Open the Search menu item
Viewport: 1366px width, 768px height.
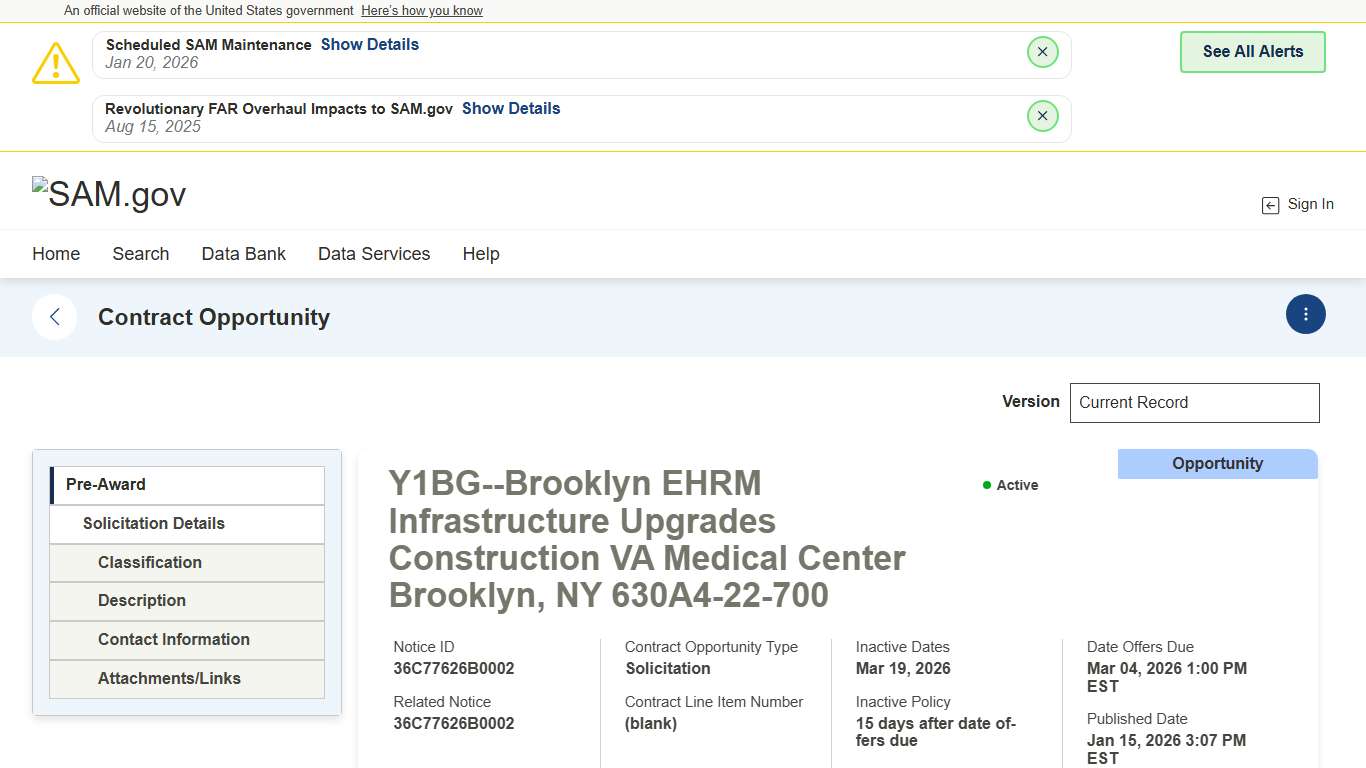coord(141,254)
